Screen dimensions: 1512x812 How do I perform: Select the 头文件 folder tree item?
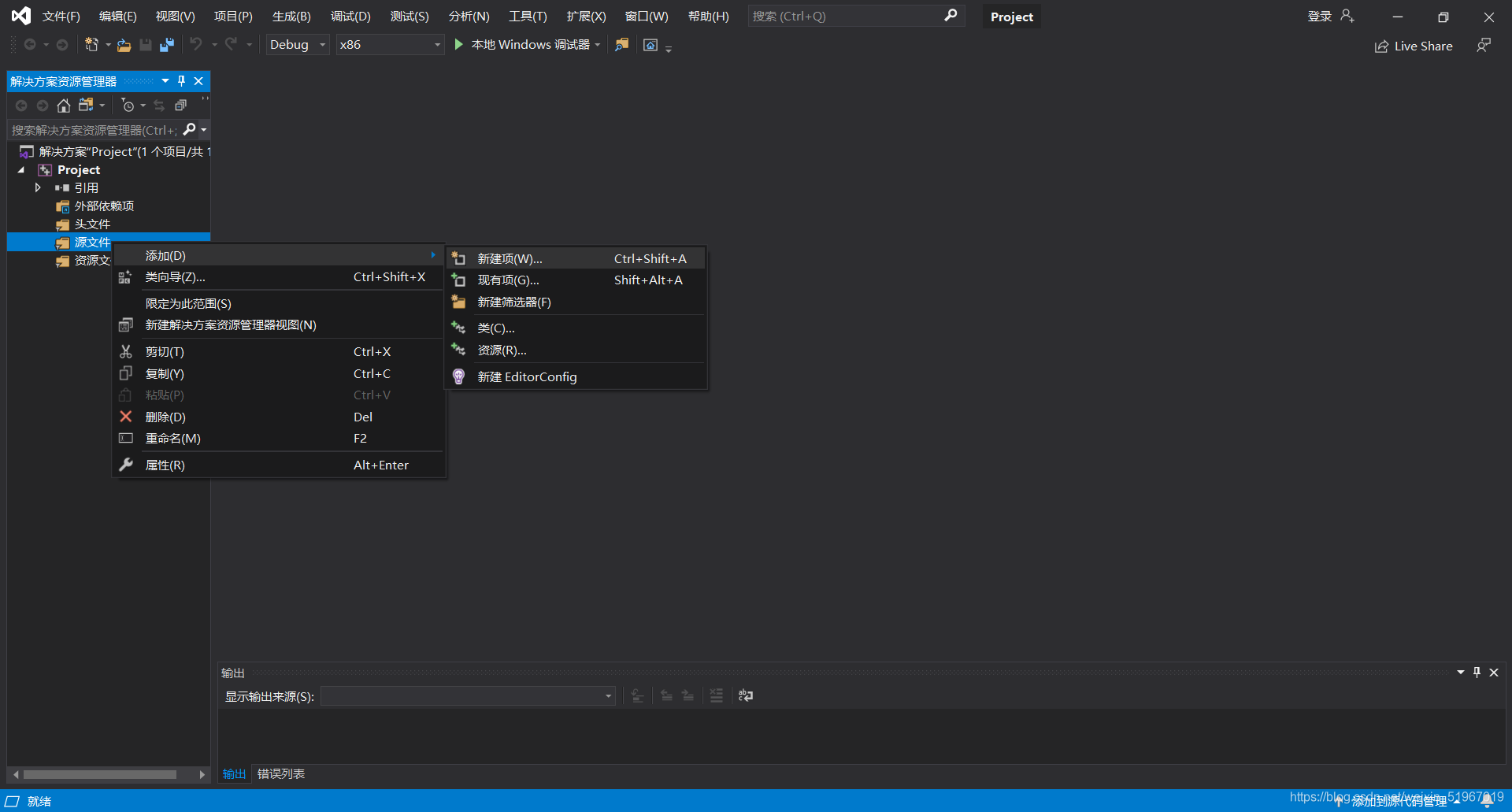point(92,224)
